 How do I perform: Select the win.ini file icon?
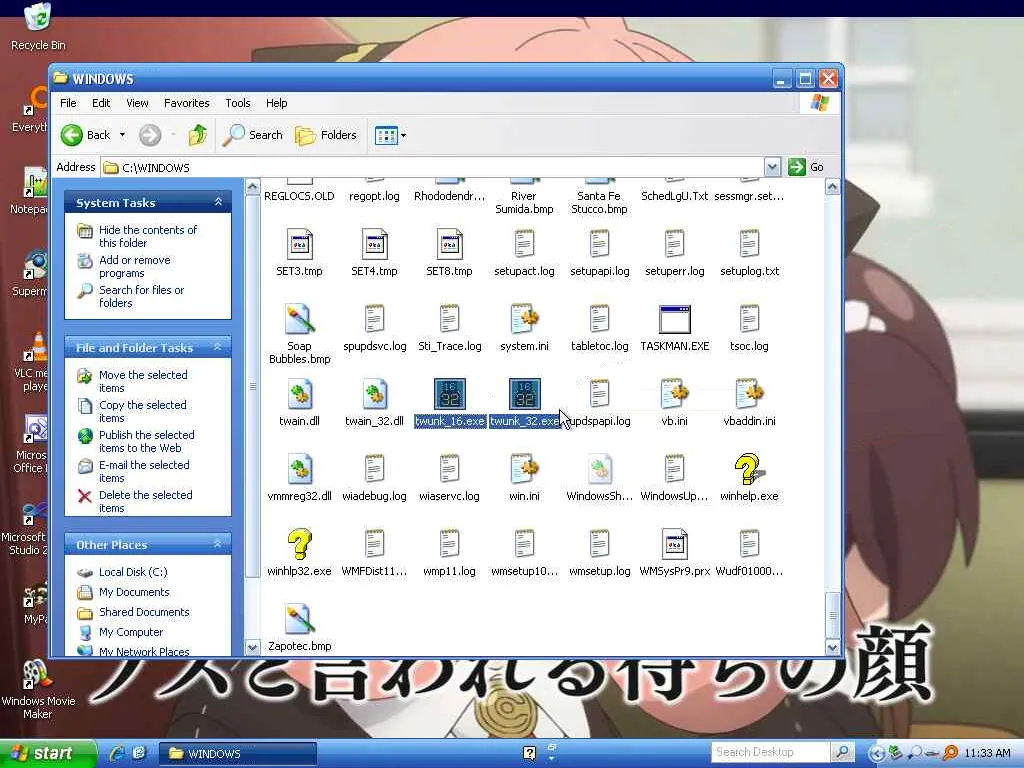[524, 469]
